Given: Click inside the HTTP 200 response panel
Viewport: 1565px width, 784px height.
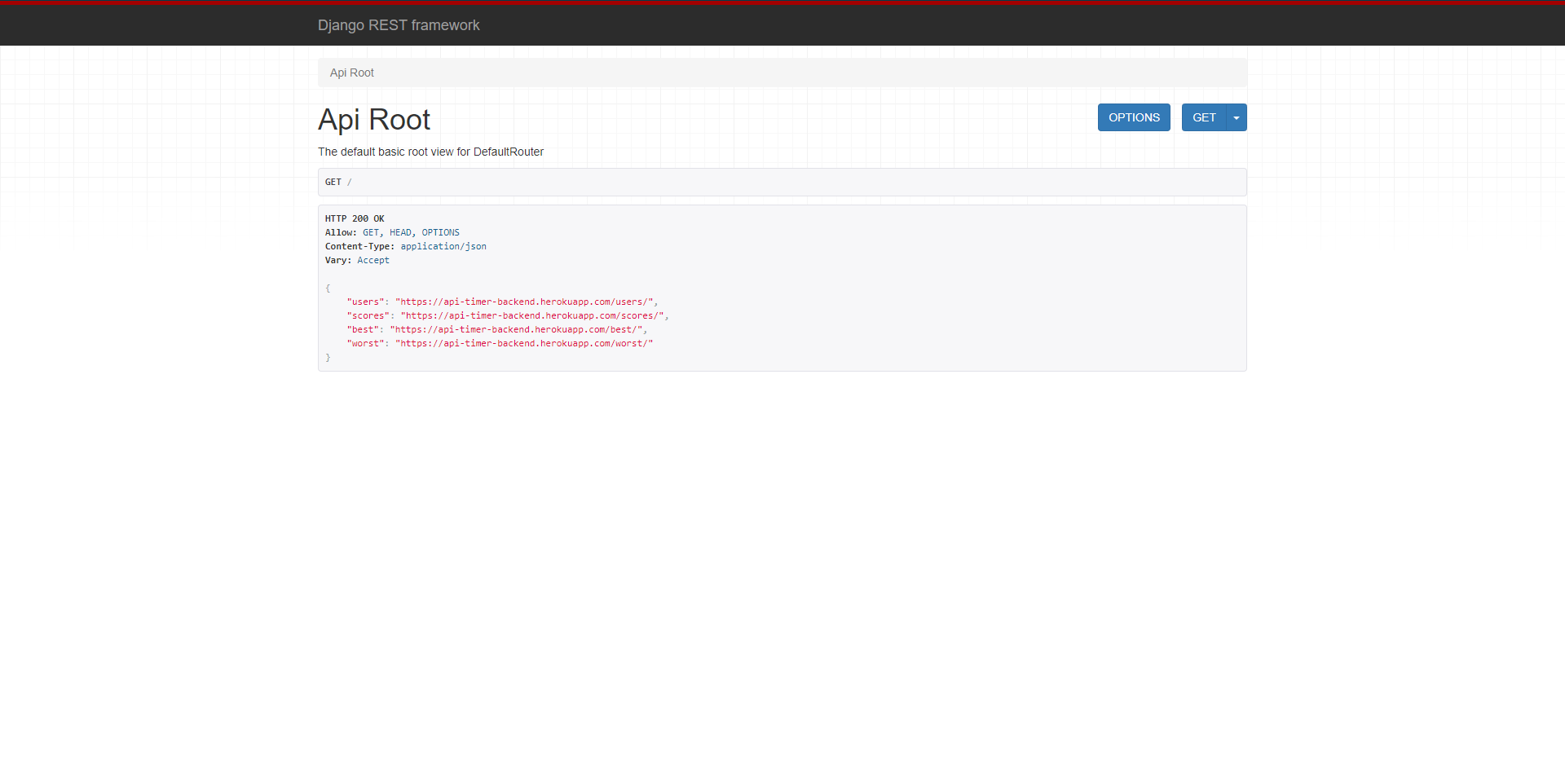Looking at the screenshot, I should (x=782, y=288).
